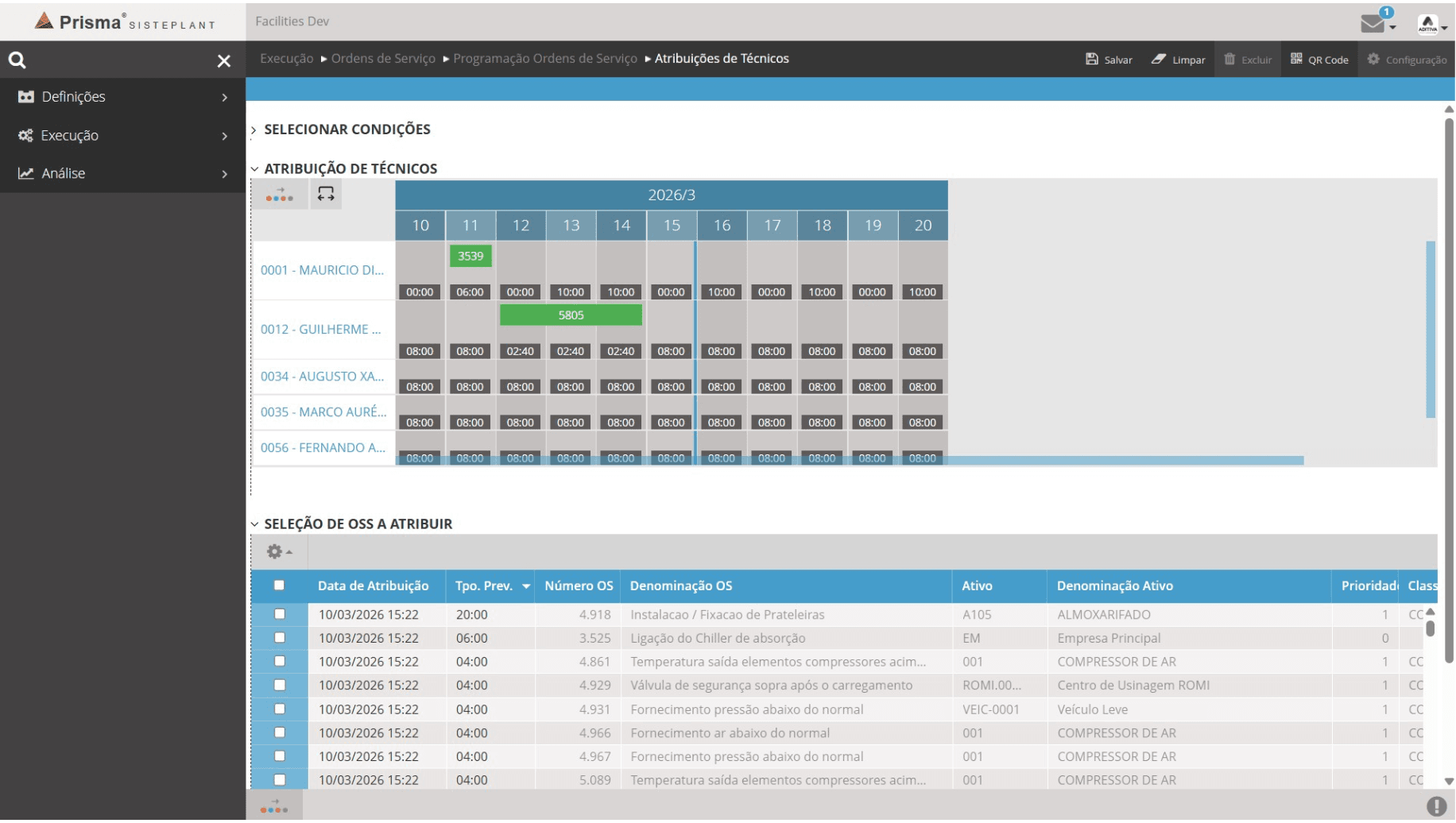
Task: Close the sidebar with the X icon
Action: (224, 61)
